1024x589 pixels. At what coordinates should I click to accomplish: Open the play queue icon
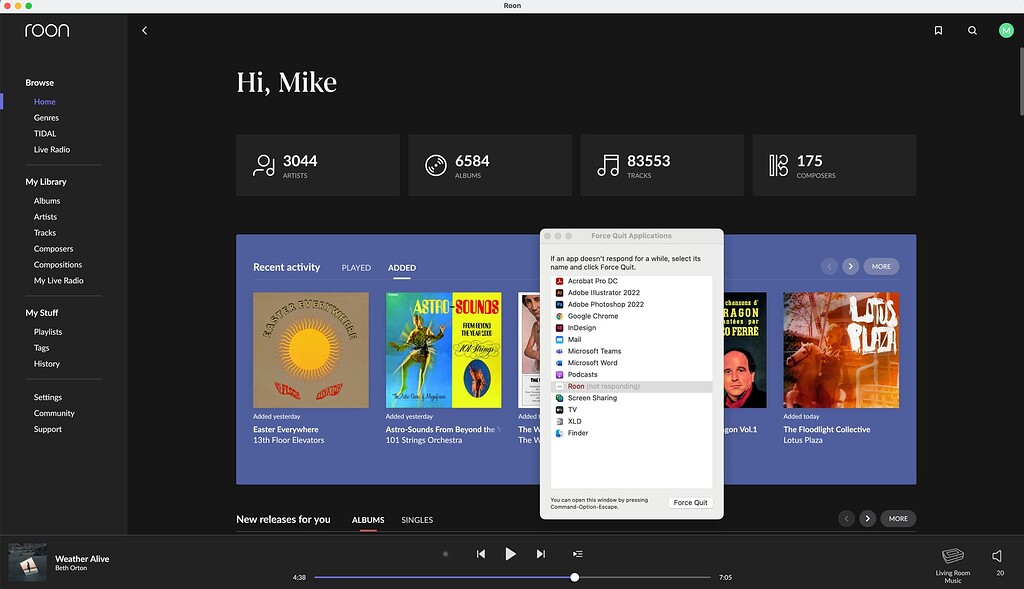[577, 554]
